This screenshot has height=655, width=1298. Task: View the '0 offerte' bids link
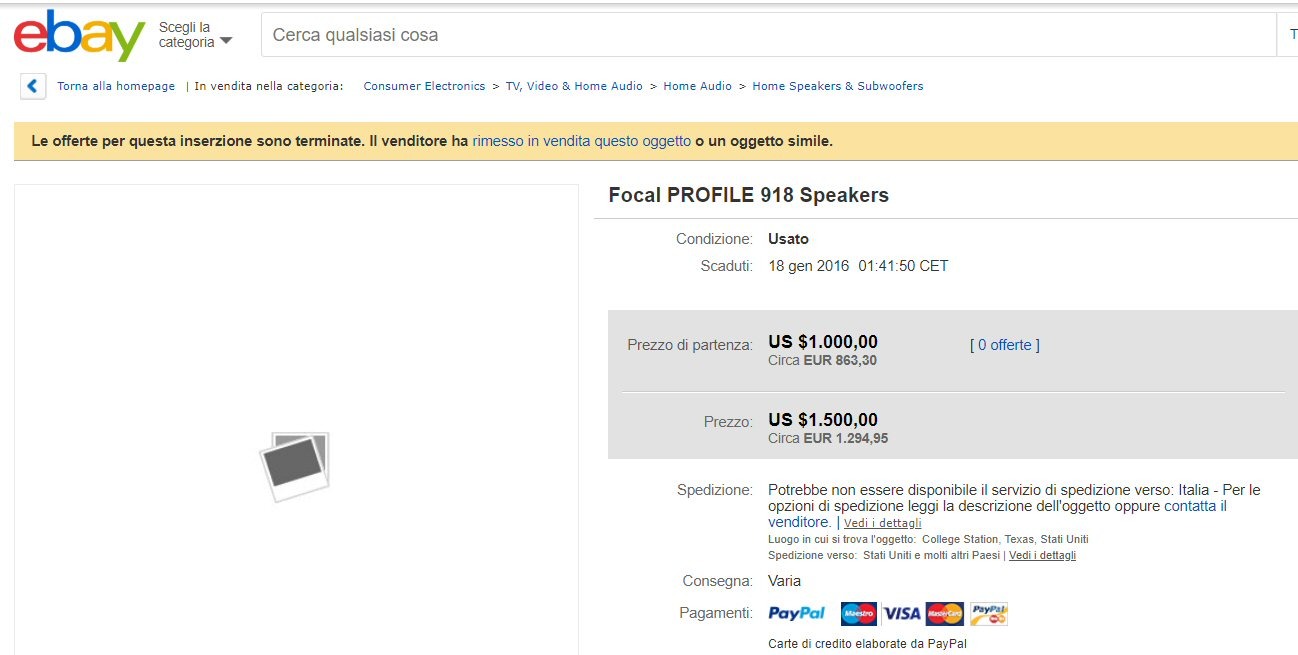tap(1004, 345)
